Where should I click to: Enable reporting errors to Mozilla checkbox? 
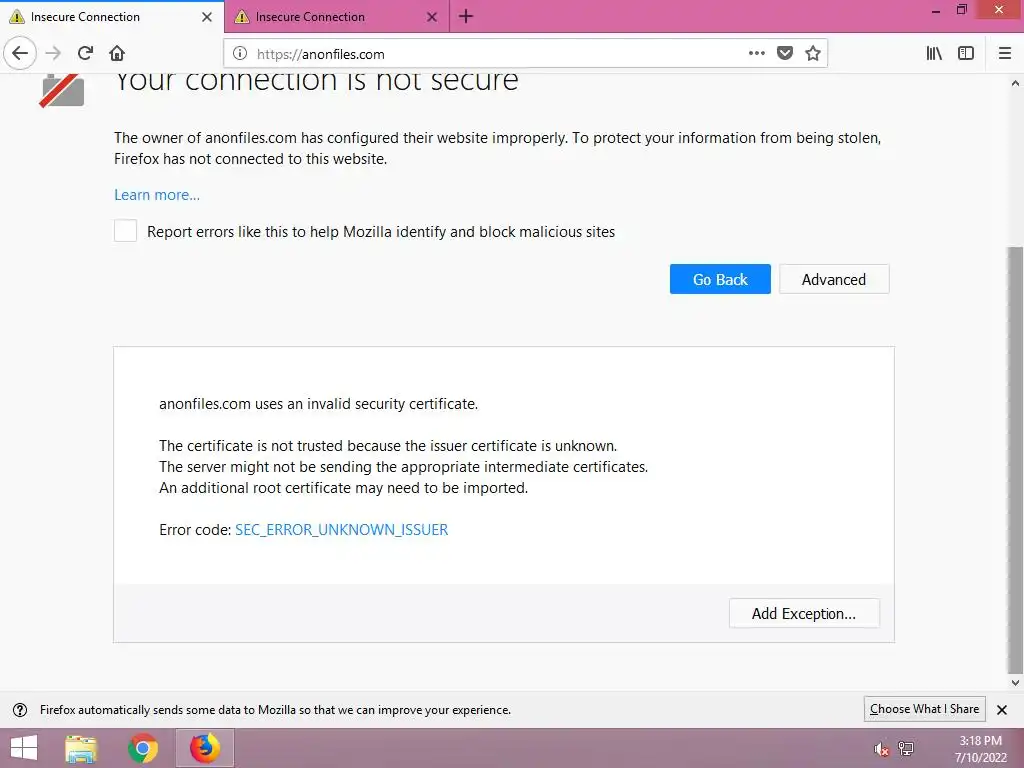click(x=125, y=231)
